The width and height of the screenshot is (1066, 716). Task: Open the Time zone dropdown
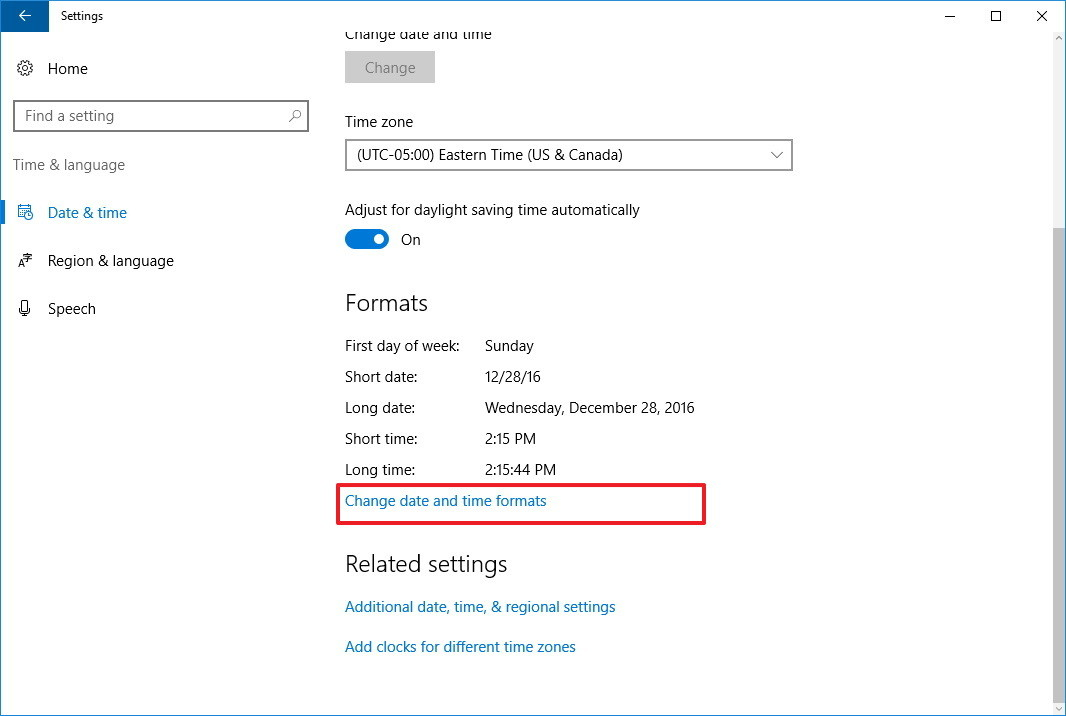pos(568,155)
